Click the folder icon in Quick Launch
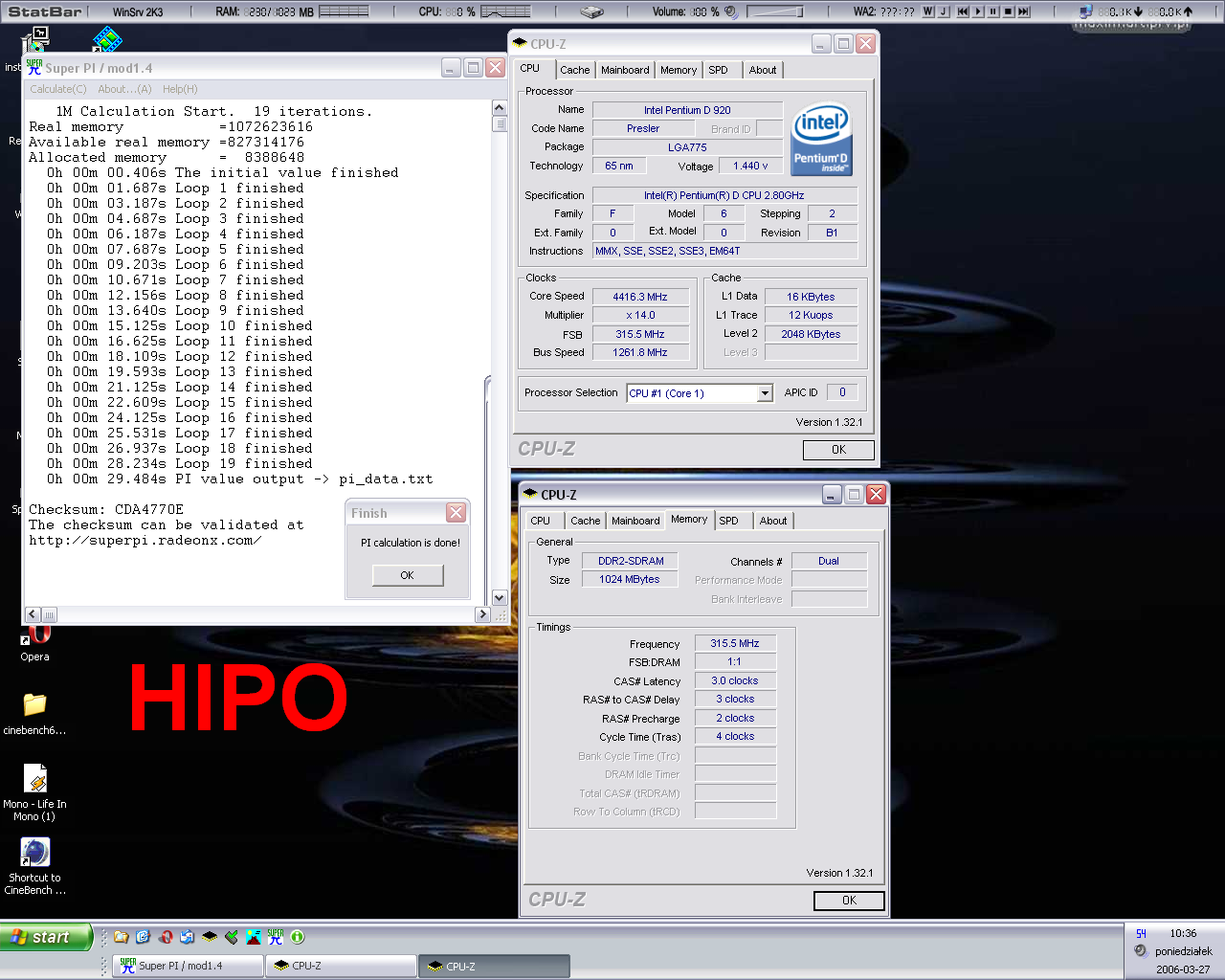The width and height of the screenshot is (1225, 980). 122,937
